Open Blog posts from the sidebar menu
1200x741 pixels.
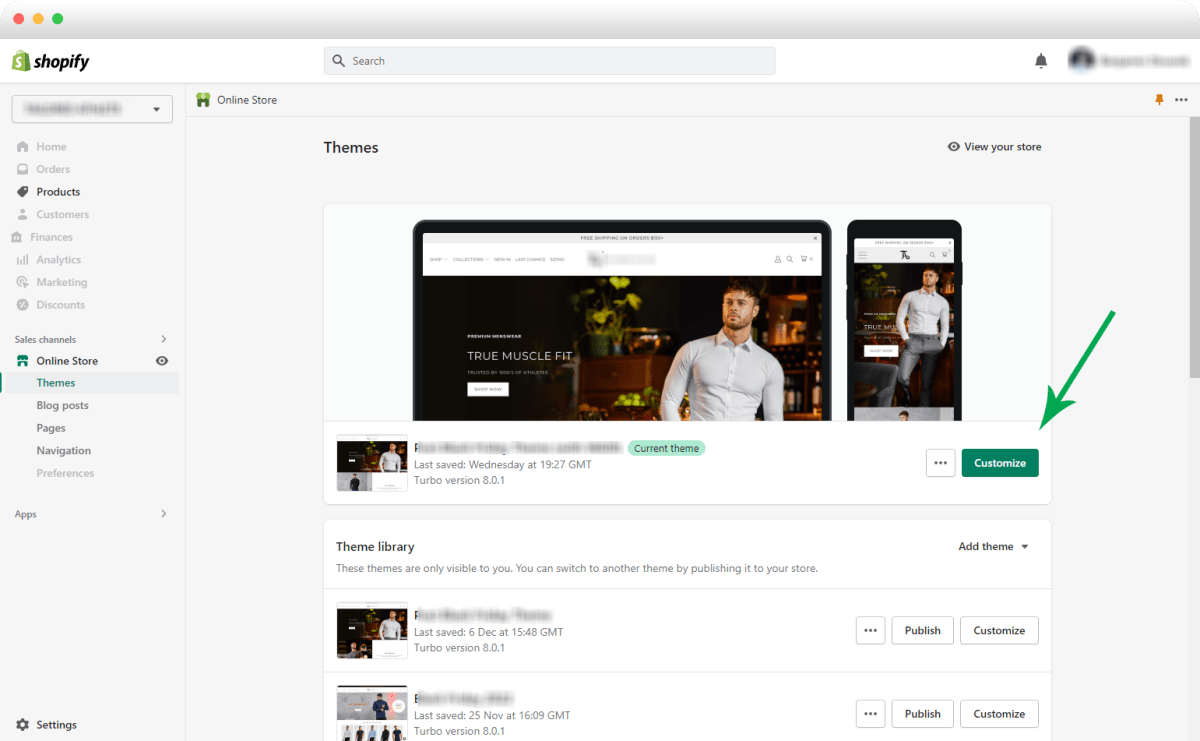click(x=60, y=405)
